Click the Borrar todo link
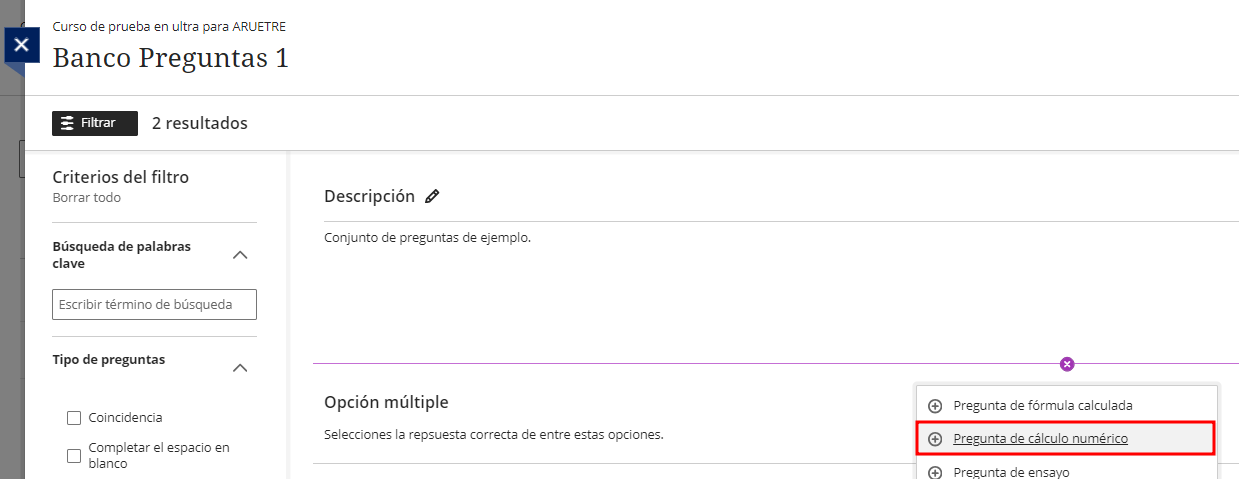 click(87, 198)
